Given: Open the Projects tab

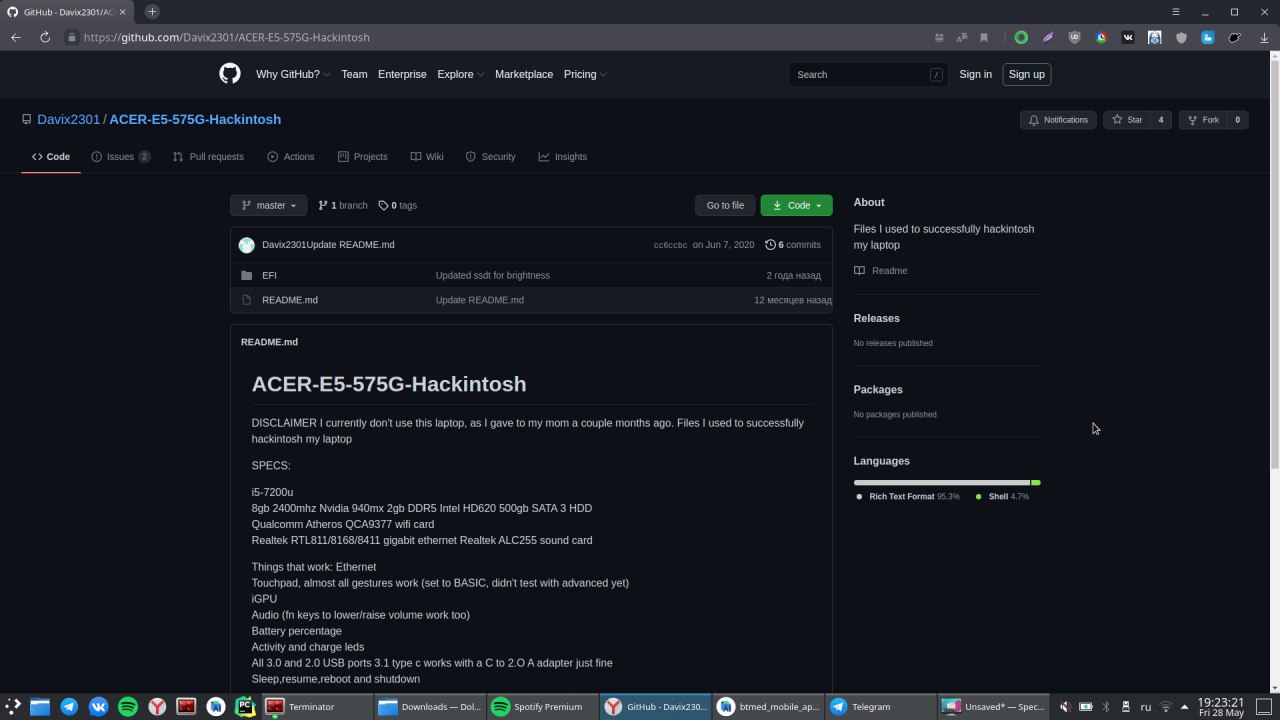Looking at the screenshot, I should pos(362,157).
